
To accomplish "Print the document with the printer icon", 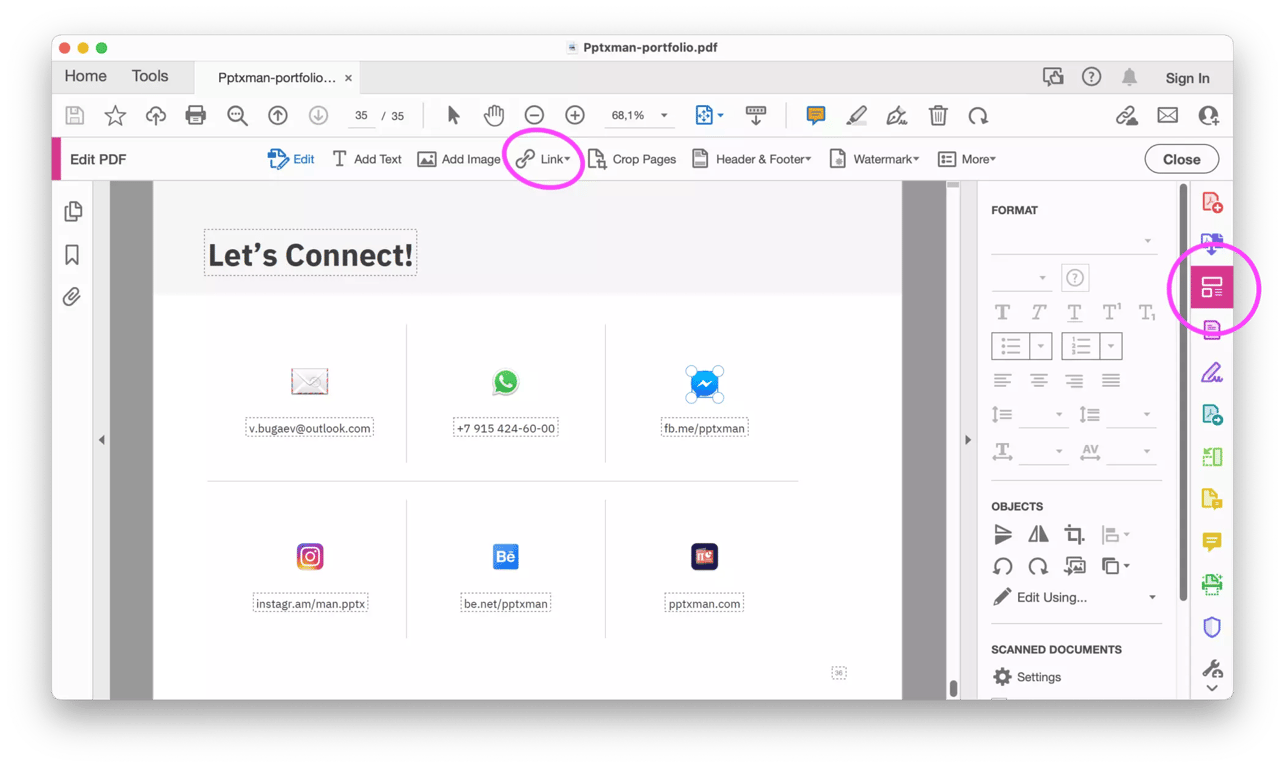I will [x=196, y=116].
